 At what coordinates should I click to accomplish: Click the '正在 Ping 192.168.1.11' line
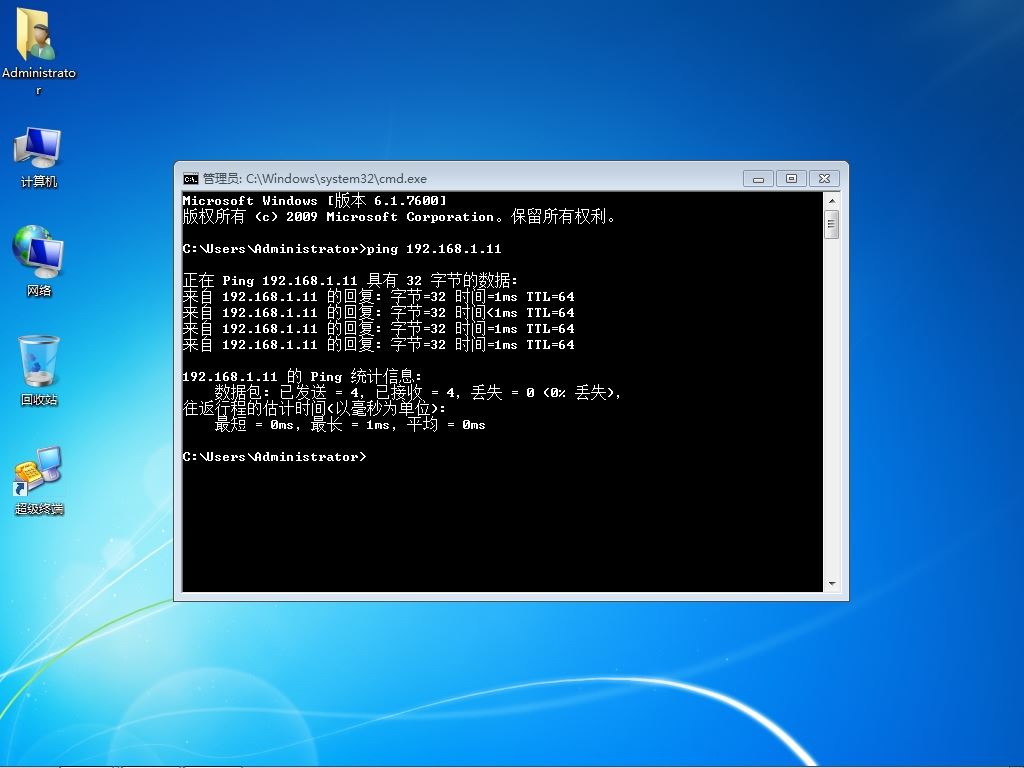(x=350, y=281)
